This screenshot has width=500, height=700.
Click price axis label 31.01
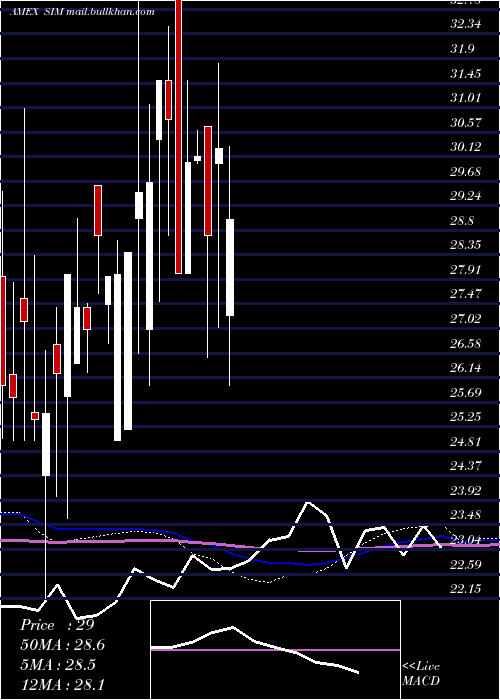pyautogui.click(x=466, y=97)
